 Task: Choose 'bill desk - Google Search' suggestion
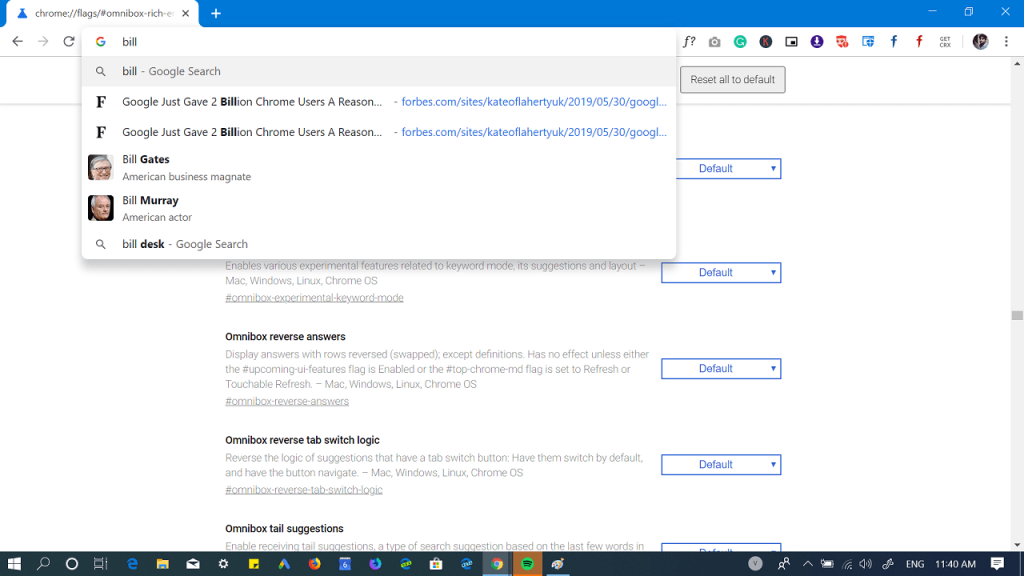(x=379, y=244)
